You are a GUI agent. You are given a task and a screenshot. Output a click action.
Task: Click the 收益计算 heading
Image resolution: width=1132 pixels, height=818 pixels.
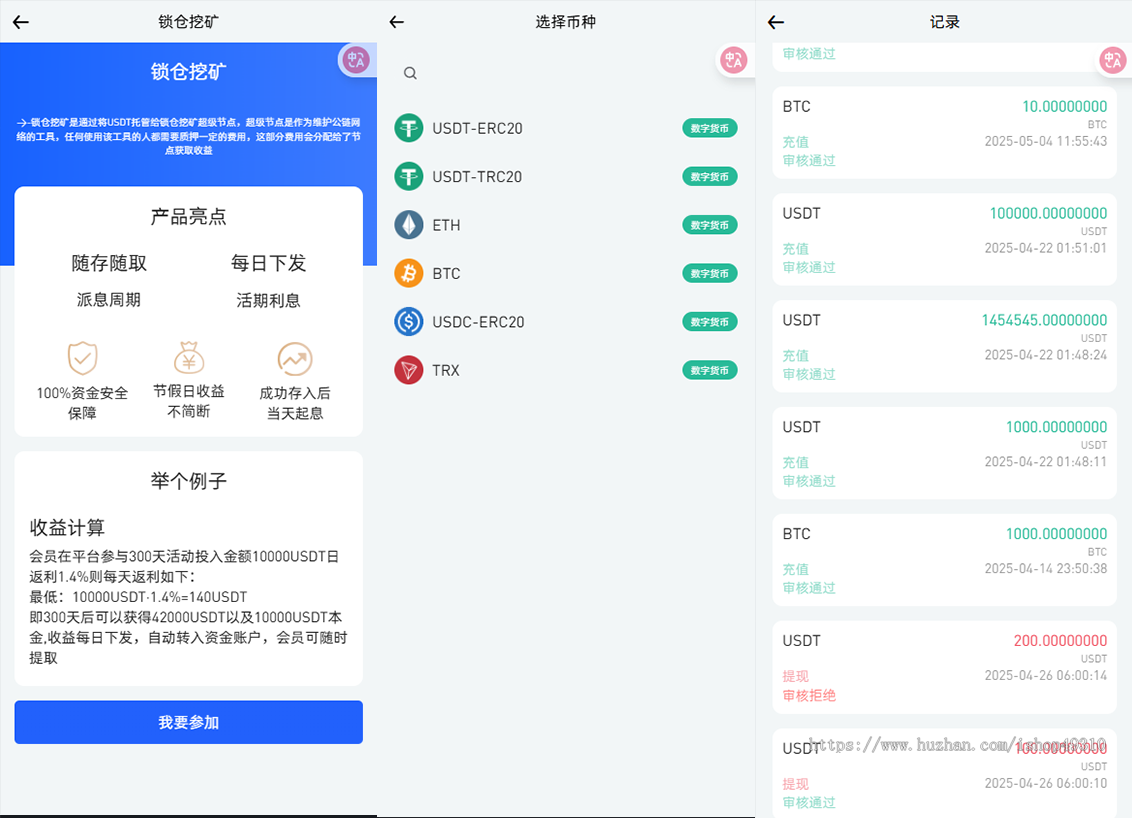pyautogui.click(x=67, y=528)
